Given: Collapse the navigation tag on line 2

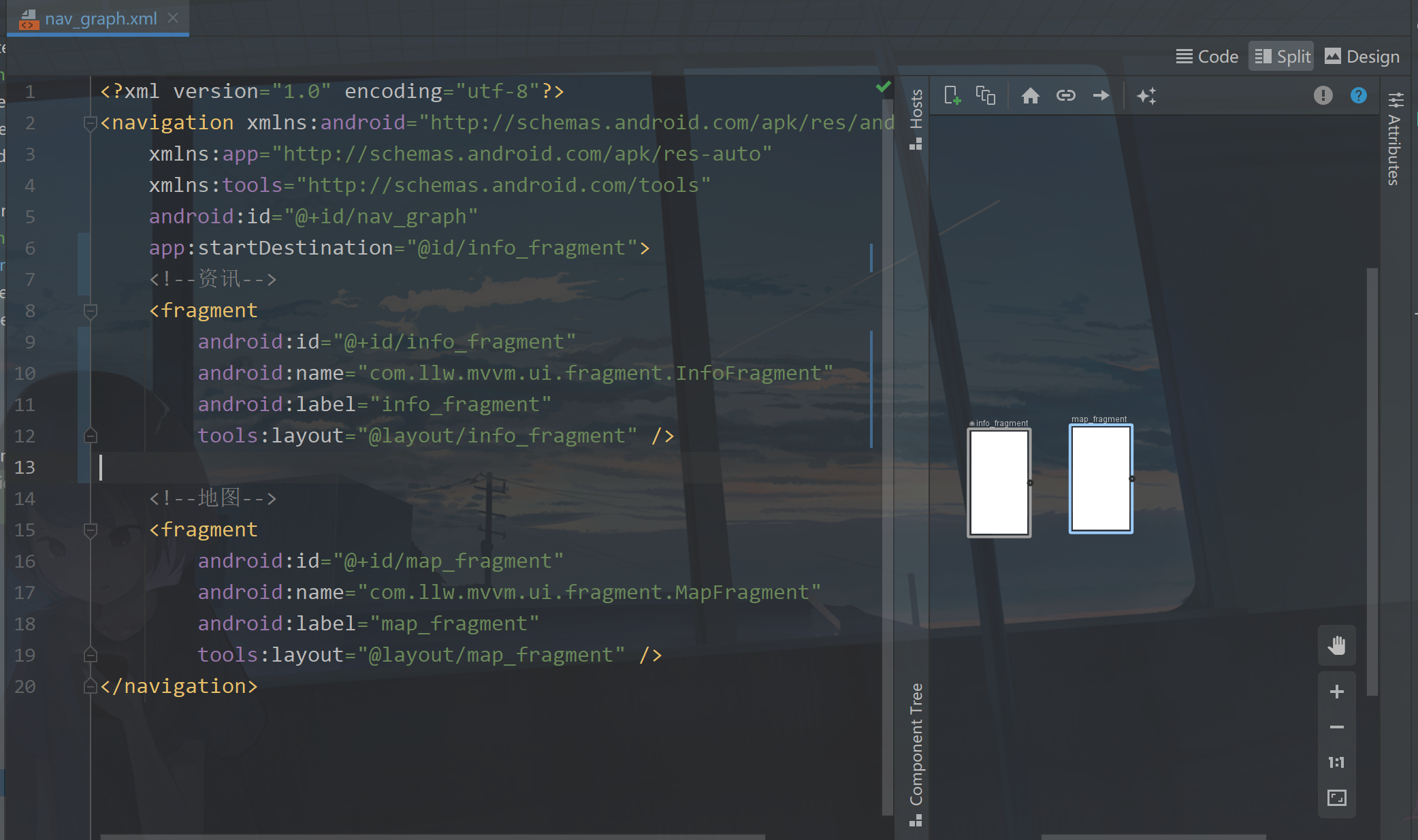Looking at the screenshot, I should tap(90, 123).
